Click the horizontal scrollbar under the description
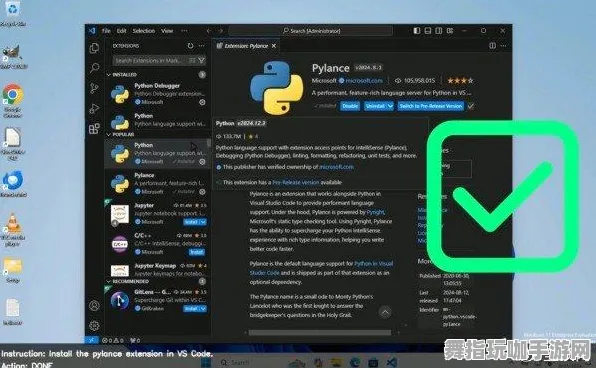The image size is (596, 368). tap(320, 333)
